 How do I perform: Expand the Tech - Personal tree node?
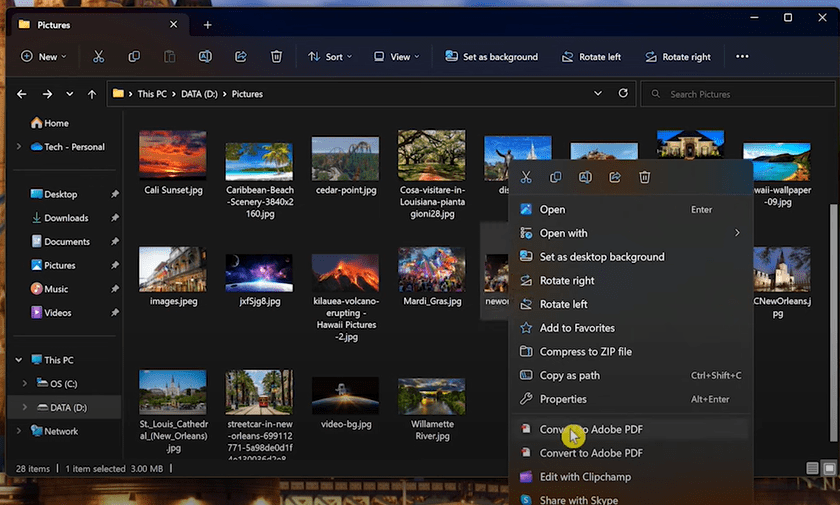[19, 147]
